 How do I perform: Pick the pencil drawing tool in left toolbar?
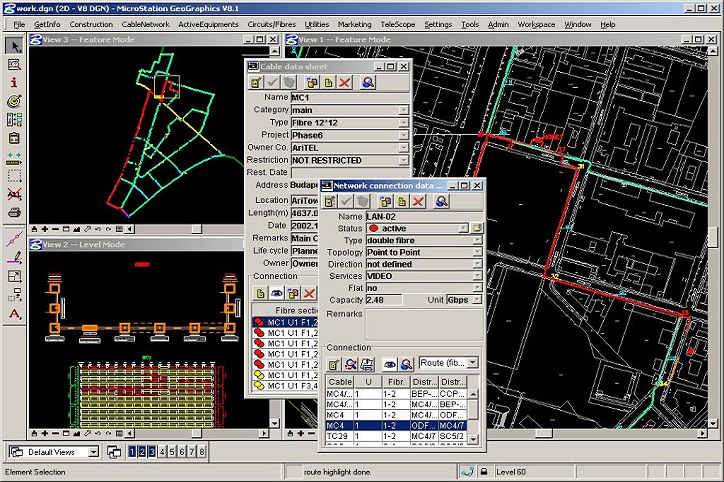coord(14,258)
